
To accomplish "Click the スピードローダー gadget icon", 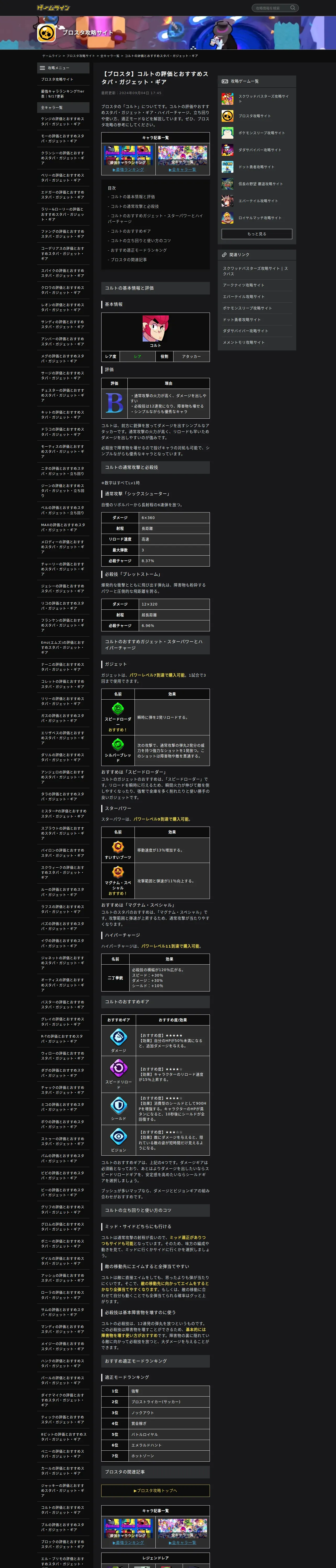I will coord(118,708).
